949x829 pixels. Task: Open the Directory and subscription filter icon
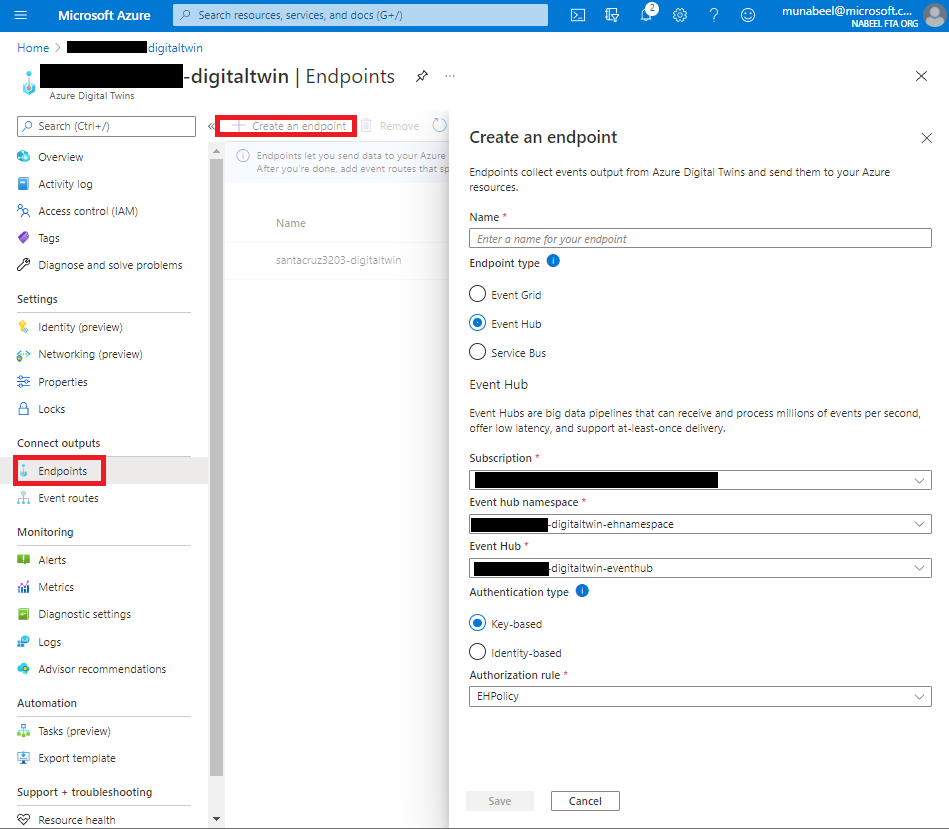point(612,15)
